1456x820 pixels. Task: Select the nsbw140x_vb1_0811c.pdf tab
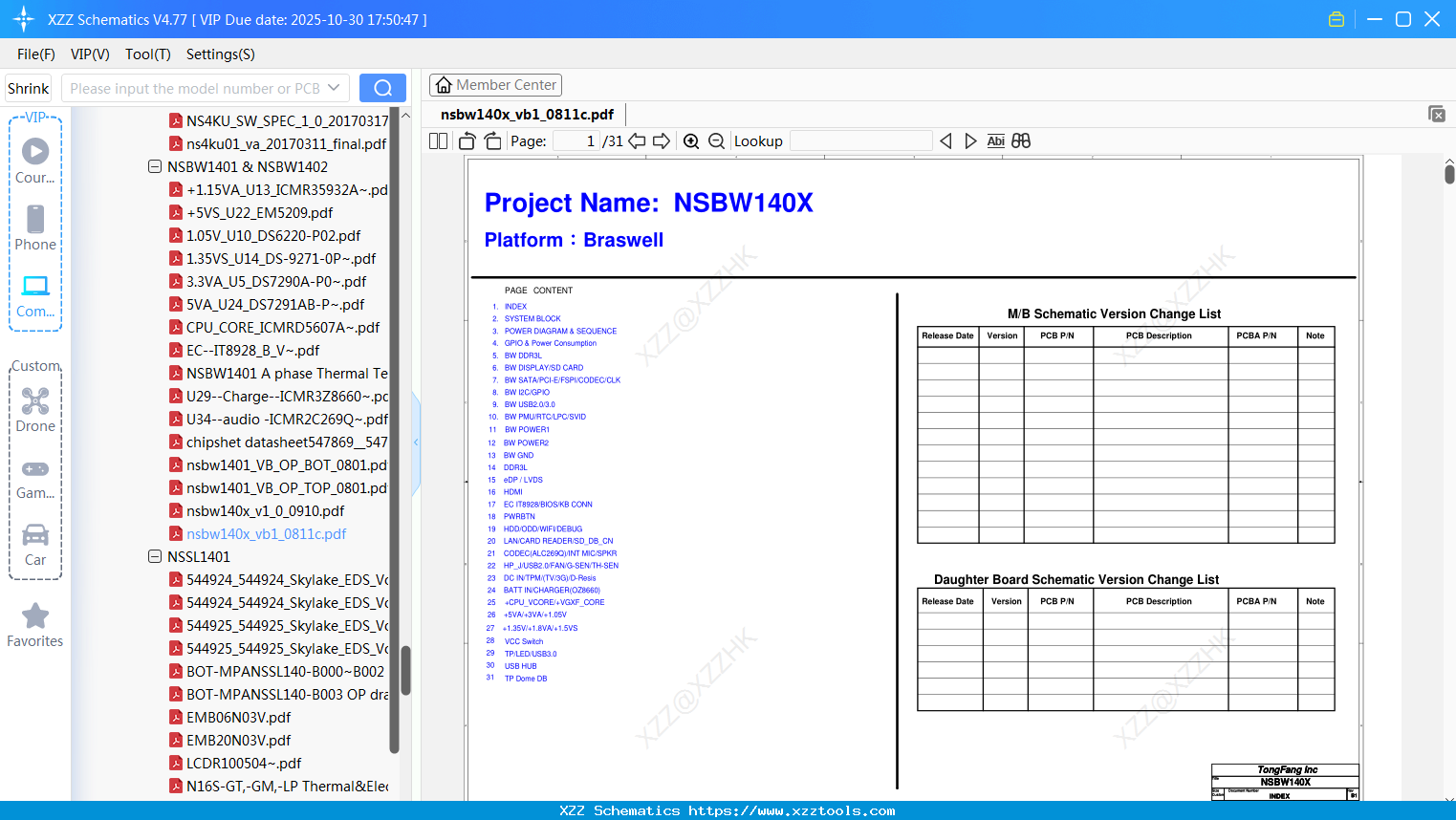coord(528,115)
